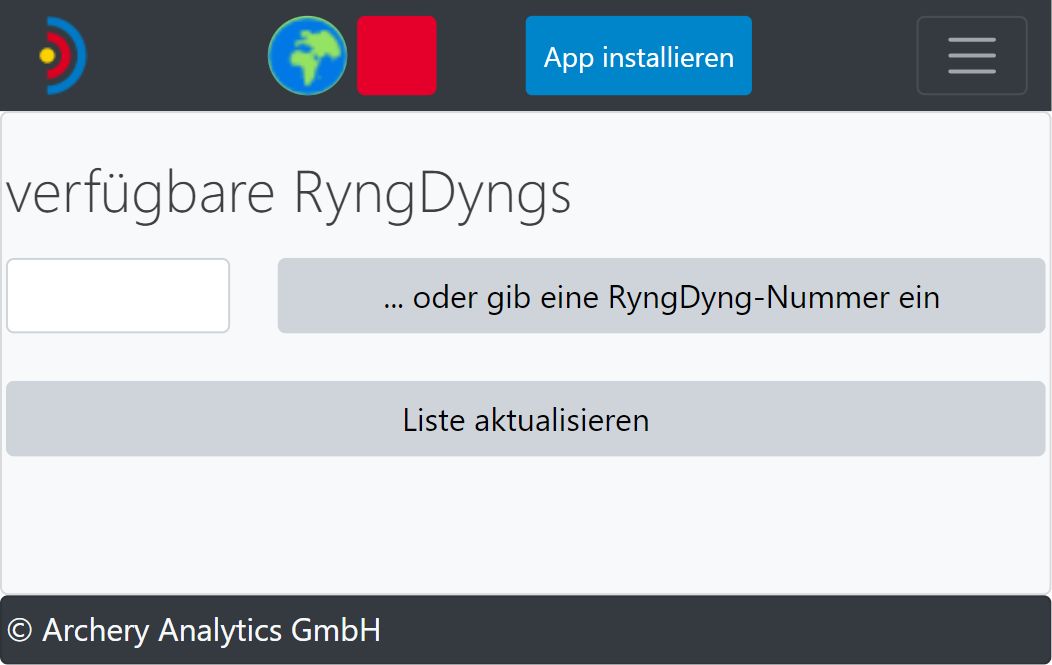Open the hamburger navigation menu
This screenshot has width=1052, height=665.
pyautogui.click(x=971, y=56)
